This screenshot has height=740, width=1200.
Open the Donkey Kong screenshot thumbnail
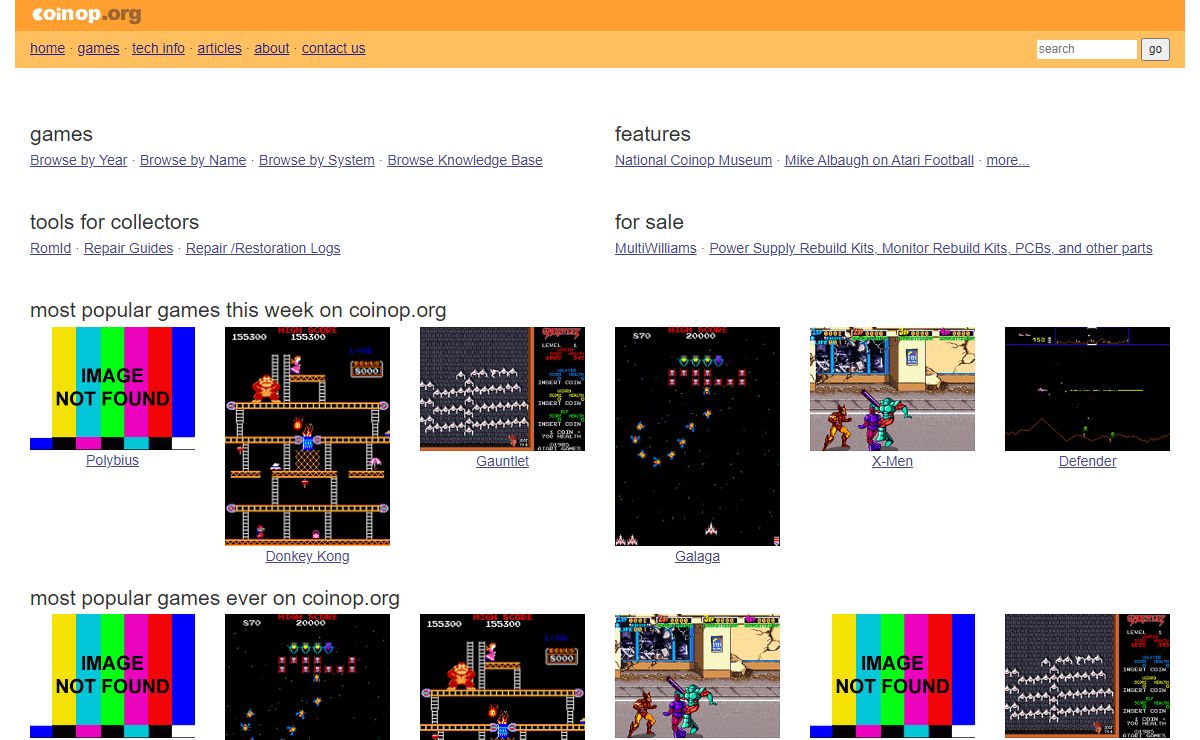click(x=307, y=435)
